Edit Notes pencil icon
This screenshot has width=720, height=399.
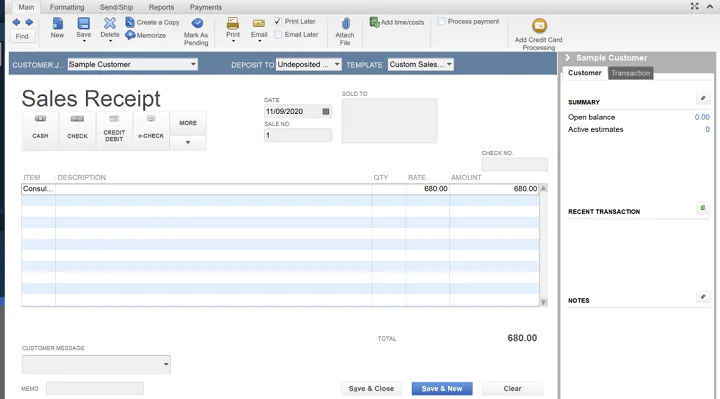703,297
